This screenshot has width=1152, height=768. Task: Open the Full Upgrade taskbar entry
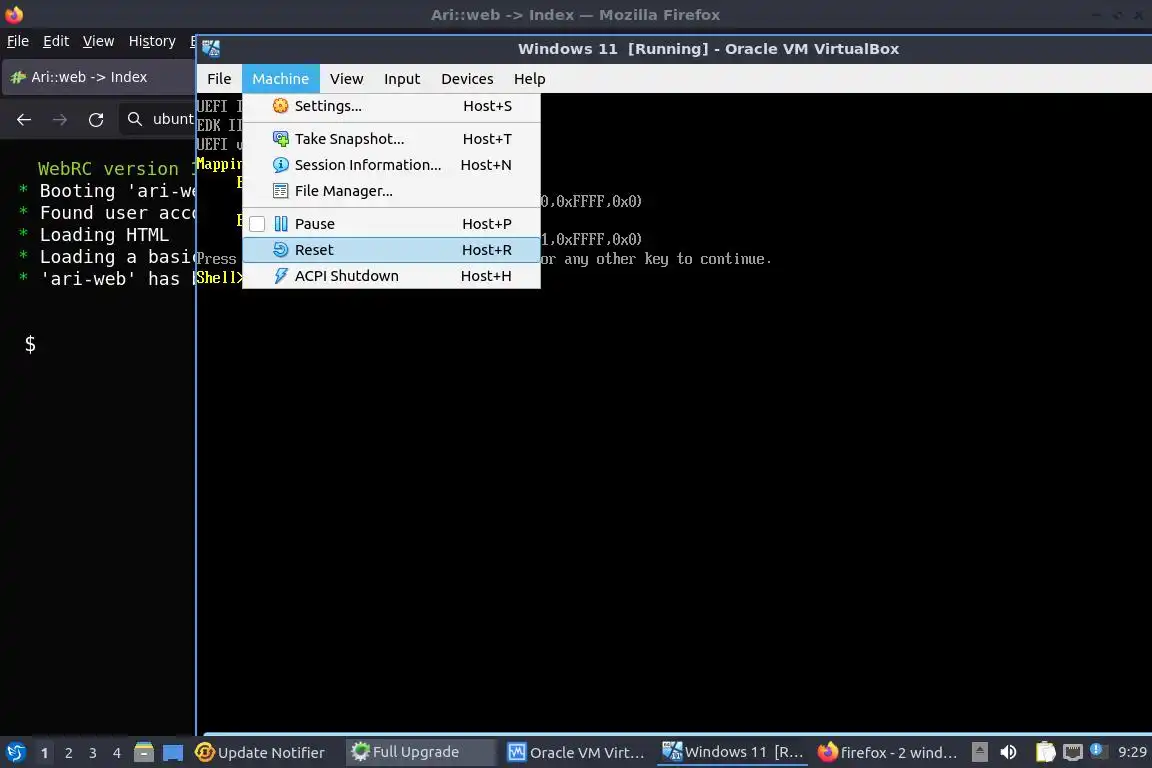[x=420, y=752]
